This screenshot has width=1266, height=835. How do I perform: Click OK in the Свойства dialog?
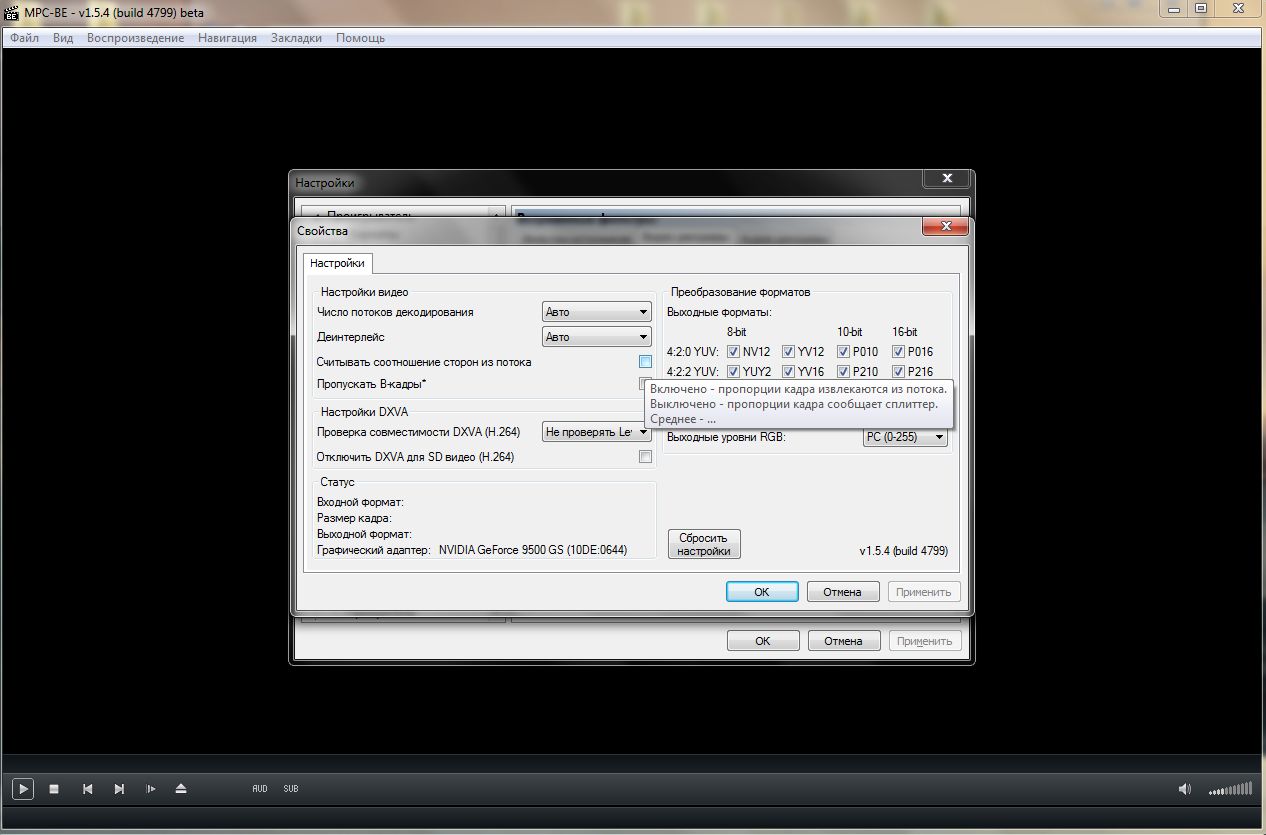point(762,592)
